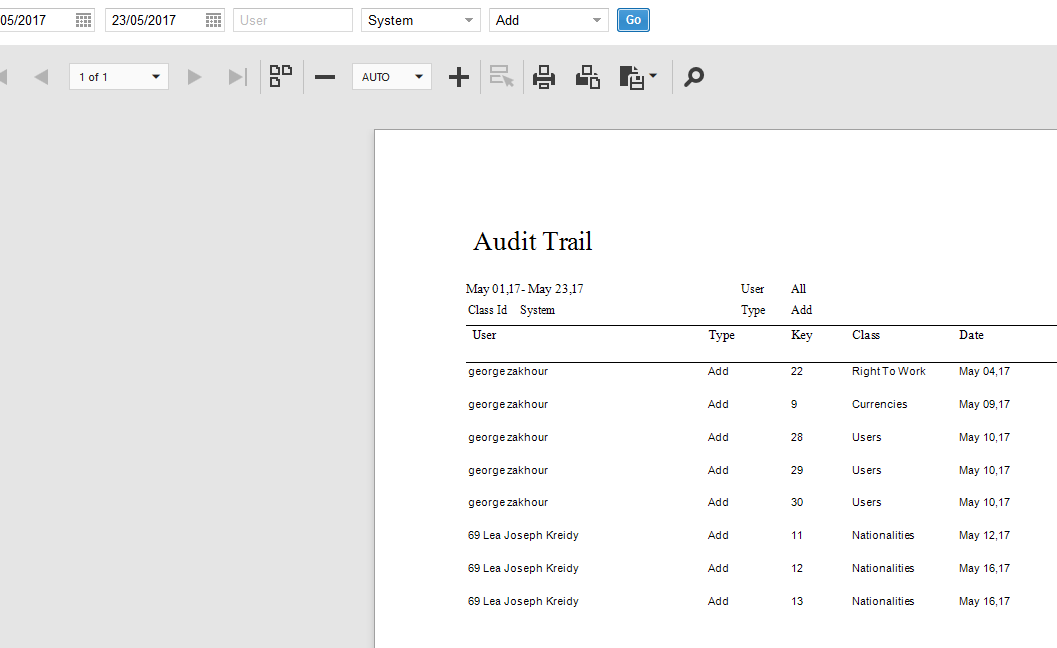Click key value 29 in the Users row
Image resolution: width=1057 pixels, height=648 pixels.
797,471
